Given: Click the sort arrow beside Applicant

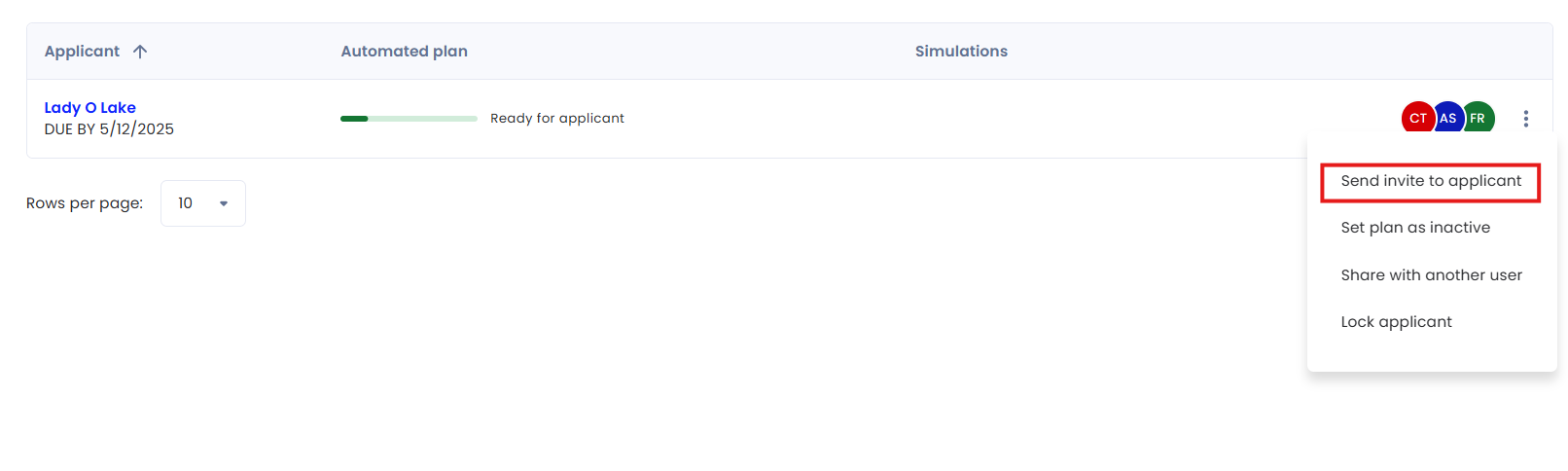Looking at the screenshot, I should click(x=140, y=52).
